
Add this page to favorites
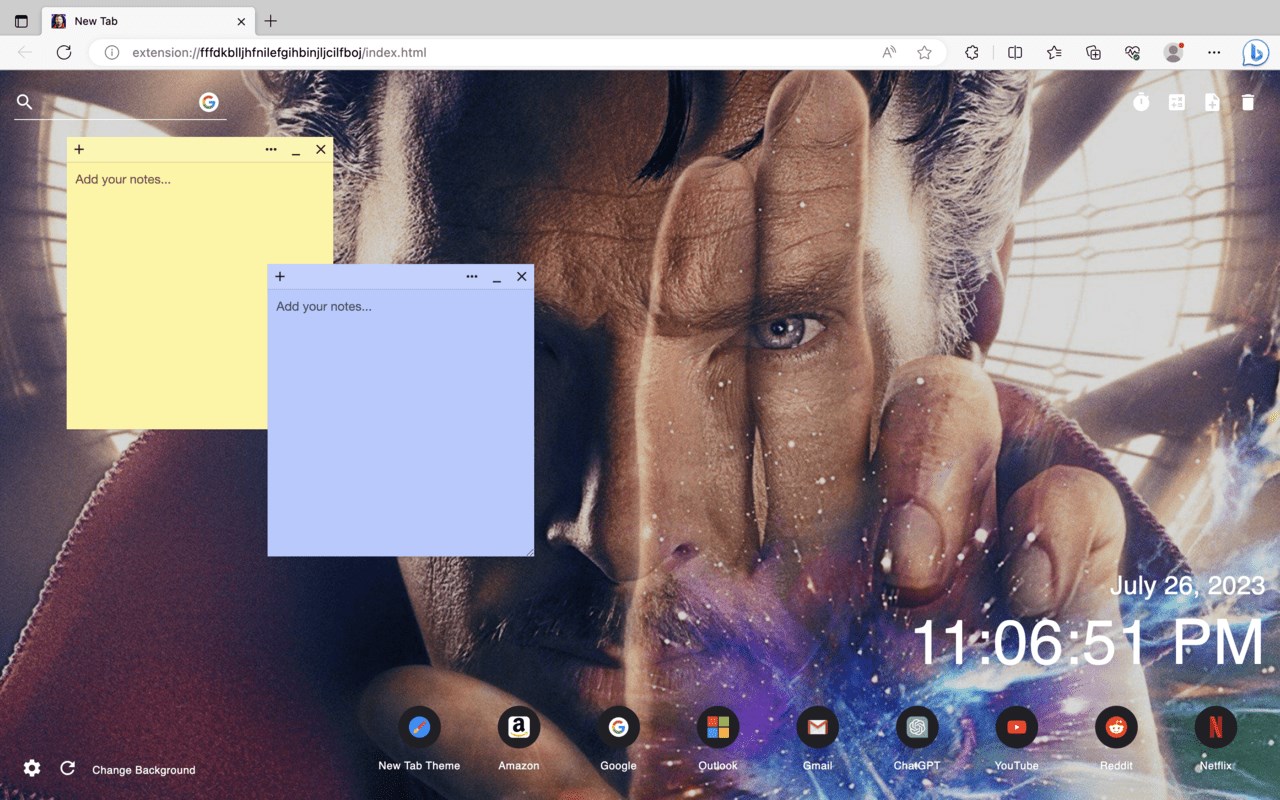[x=925, y=52]
